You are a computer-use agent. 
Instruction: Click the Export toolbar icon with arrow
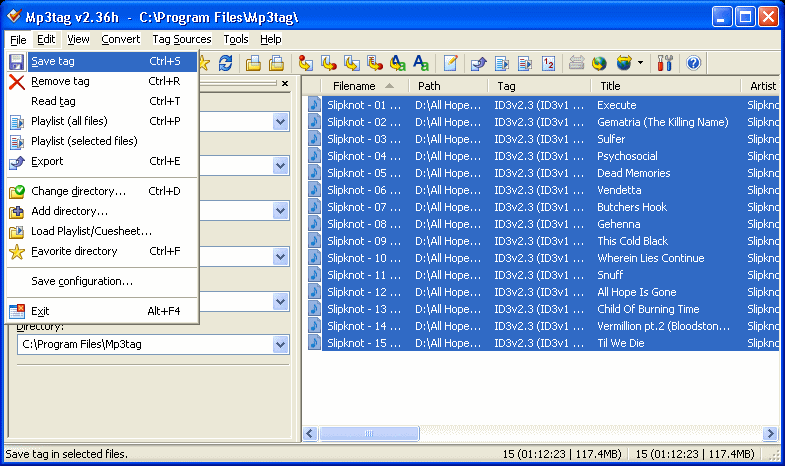479,63
